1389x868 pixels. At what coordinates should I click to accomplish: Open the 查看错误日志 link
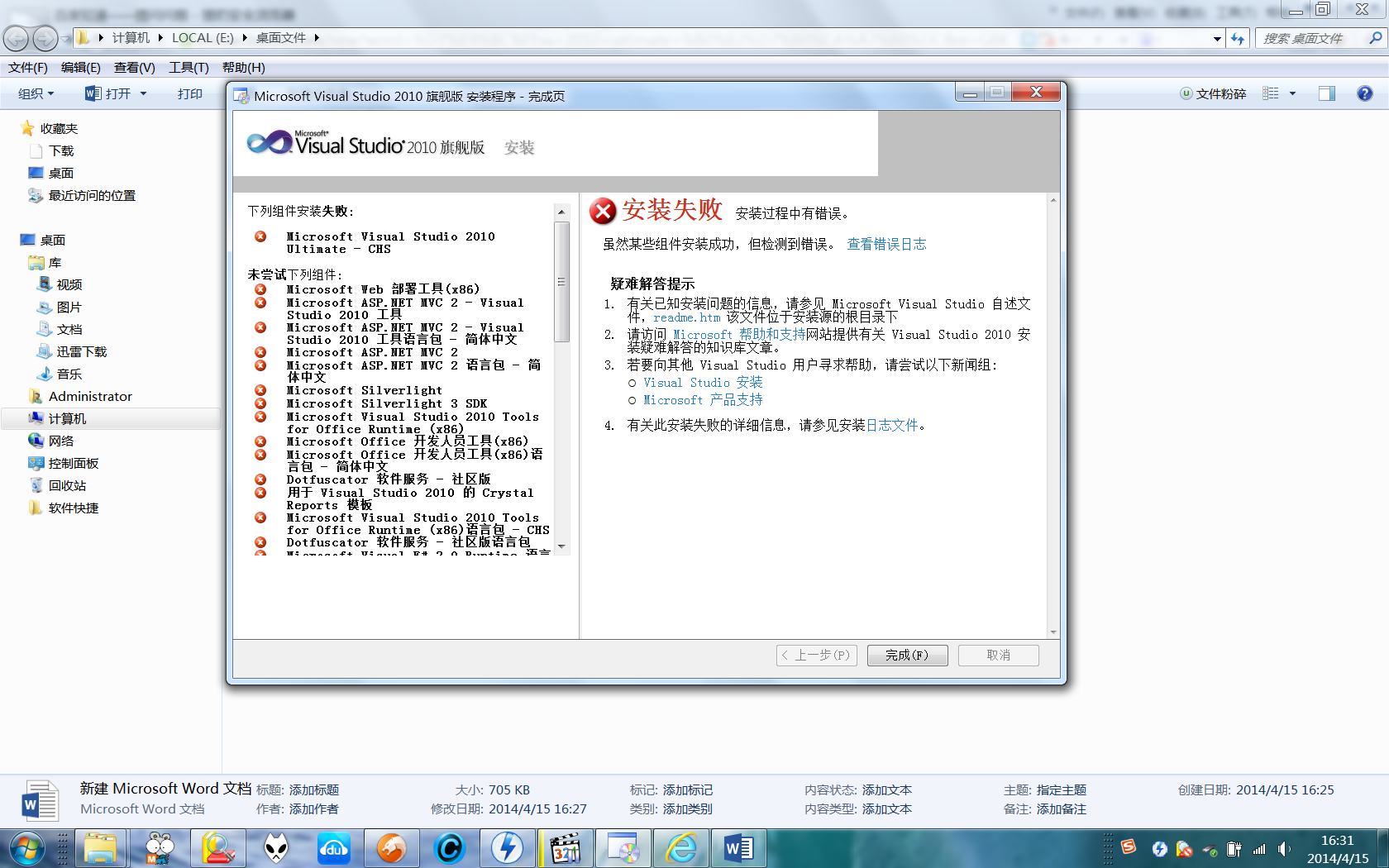coord(886,244)
